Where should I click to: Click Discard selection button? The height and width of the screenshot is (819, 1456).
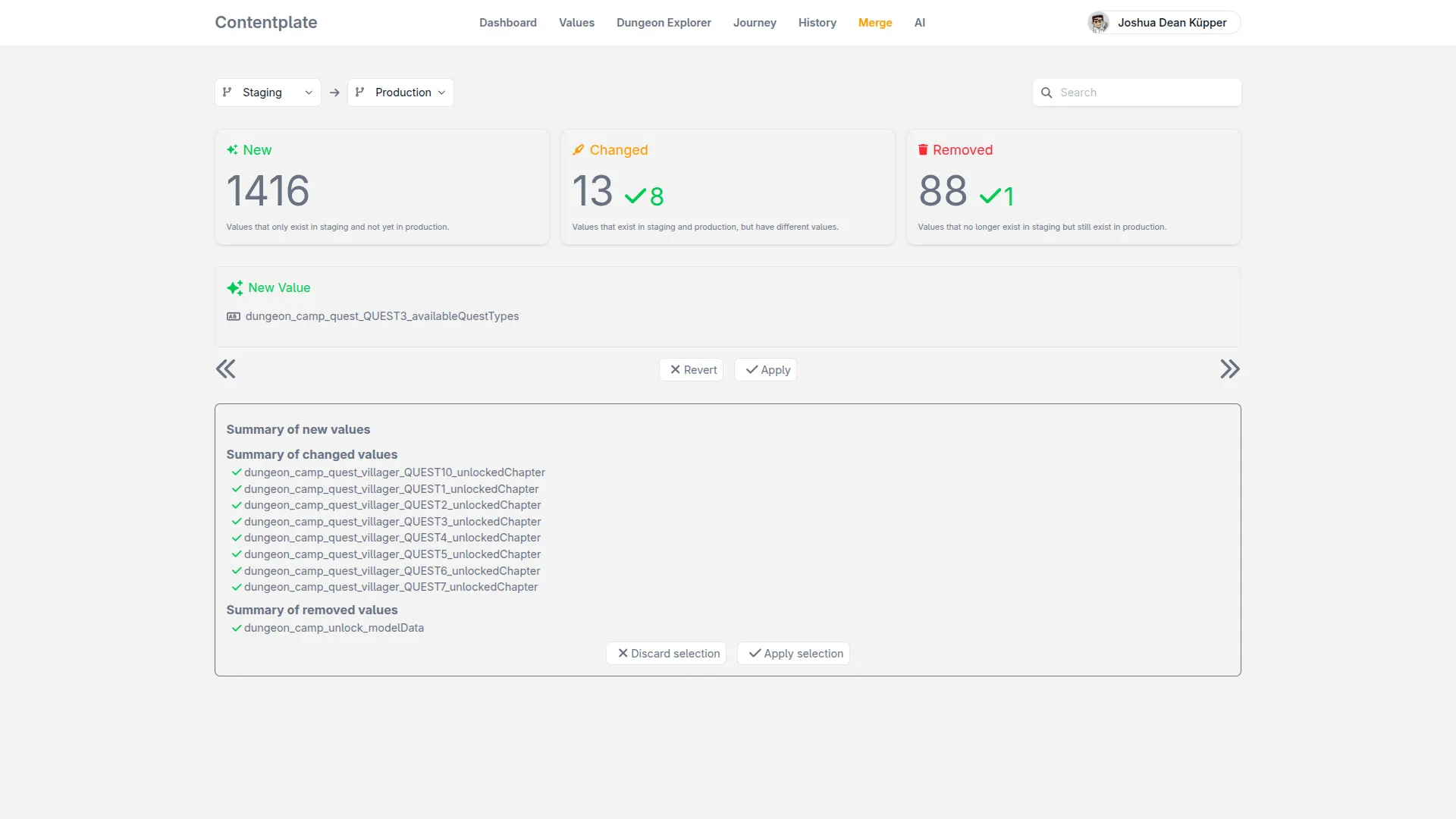pyautogui.click(x=667, y=654)
